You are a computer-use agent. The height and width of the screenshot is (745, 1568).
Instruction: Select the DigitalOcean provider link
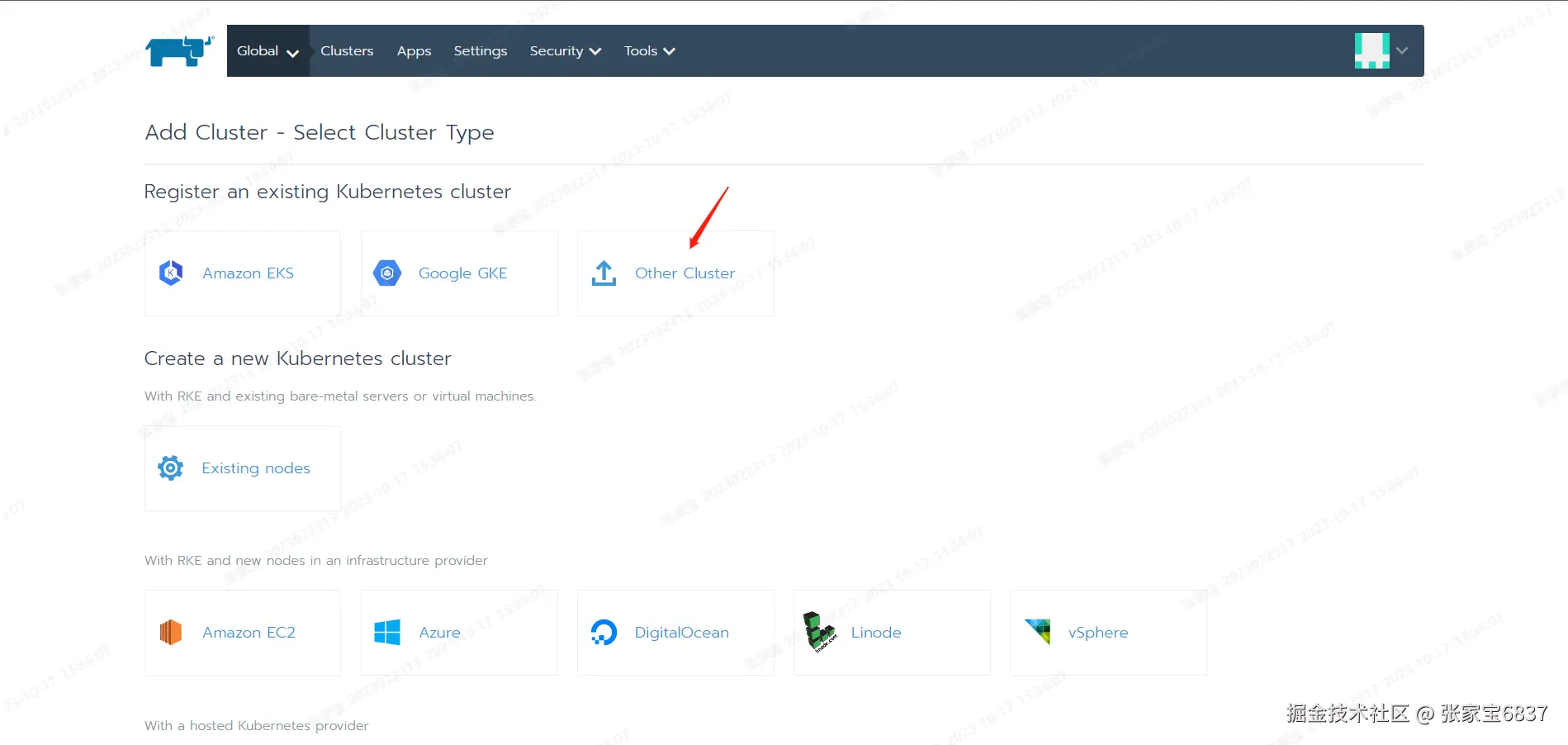[x=682, y=633]
